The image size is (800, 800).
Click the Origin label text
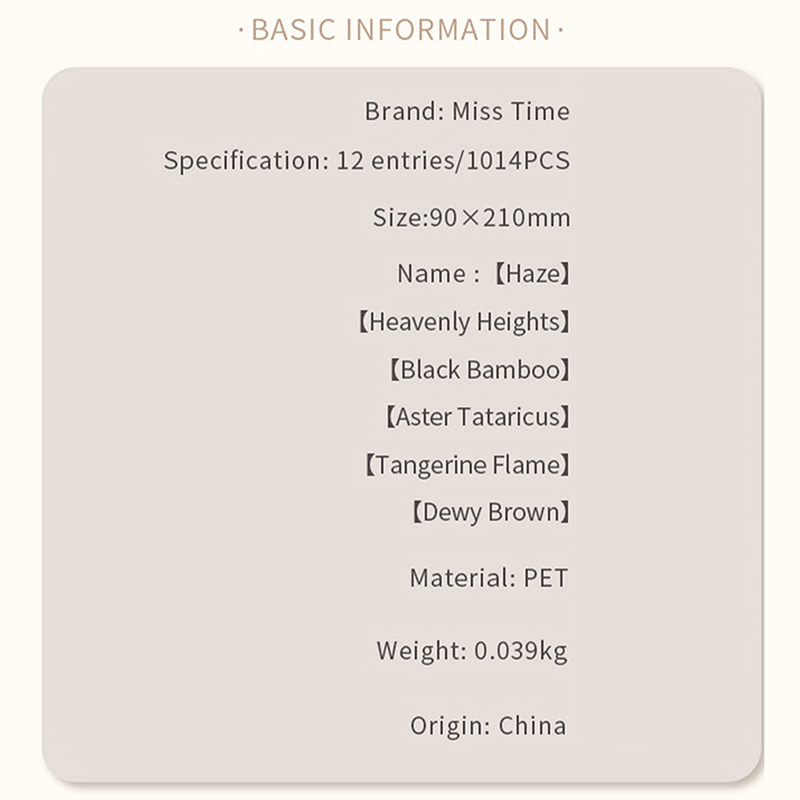(x=450, y=726)
